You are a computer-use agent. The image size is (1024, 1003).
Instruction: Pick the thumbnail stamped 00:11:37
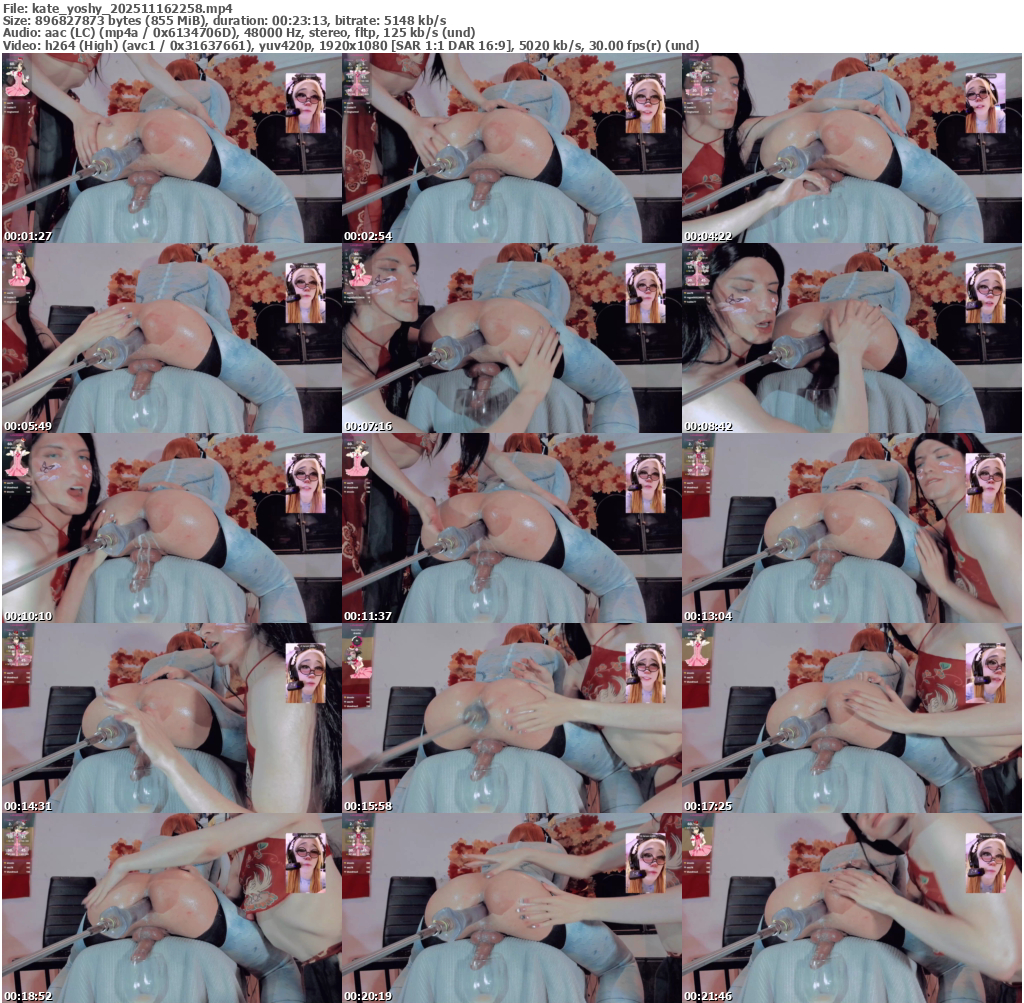(511, 529)
